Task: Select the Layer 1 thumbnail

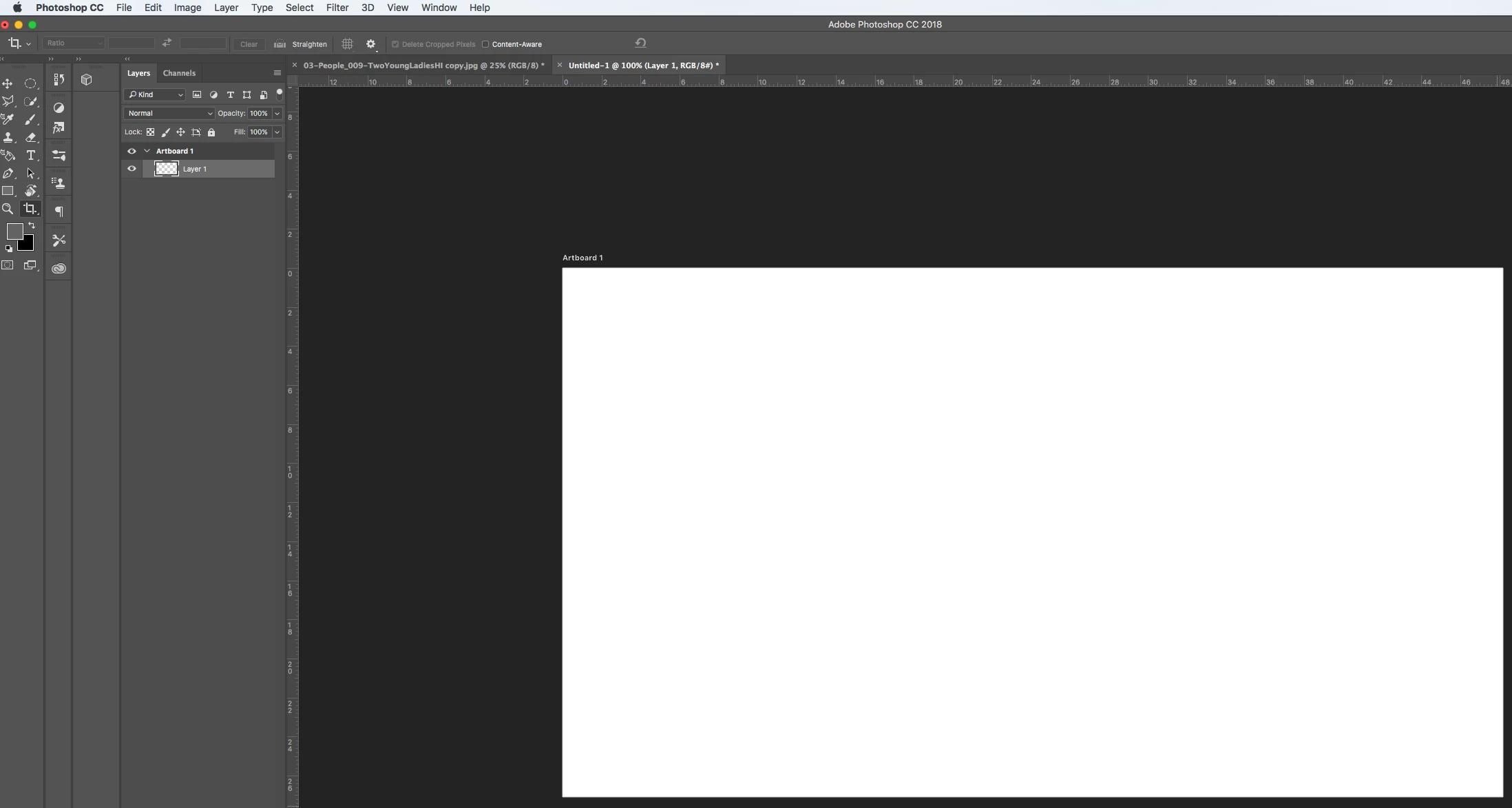Action: tap(166, 169)
